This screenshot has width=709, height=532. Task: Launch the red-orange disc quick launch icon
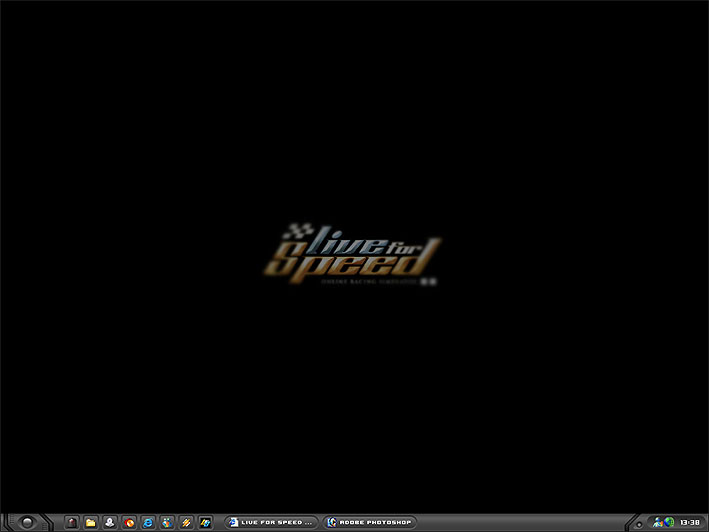[x=129, y=523]
